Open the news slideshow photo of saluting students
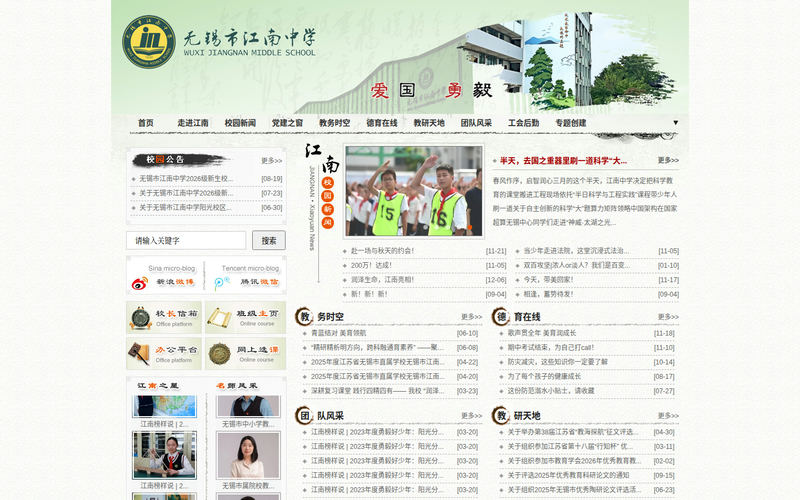The width and height of the screenshot is (800, 500). (414, 191)
